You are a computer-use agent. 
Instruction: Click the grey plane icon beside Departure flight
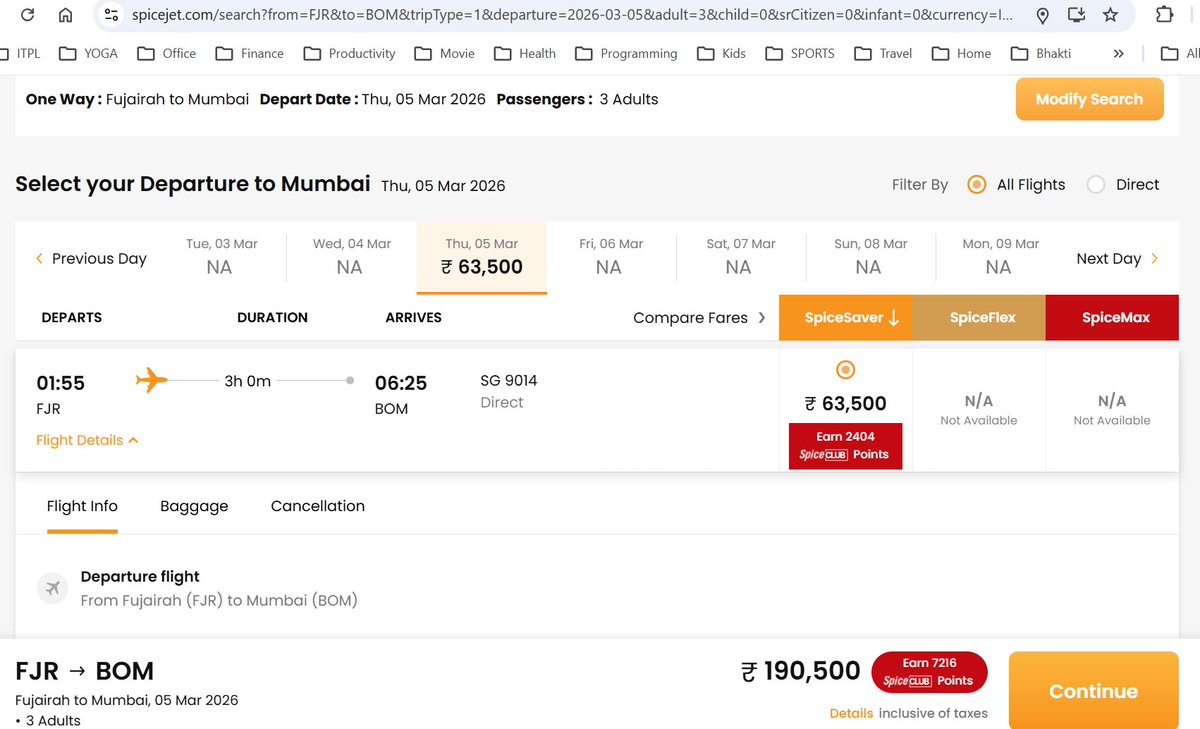pyautogui.click(x=52, y=588)
